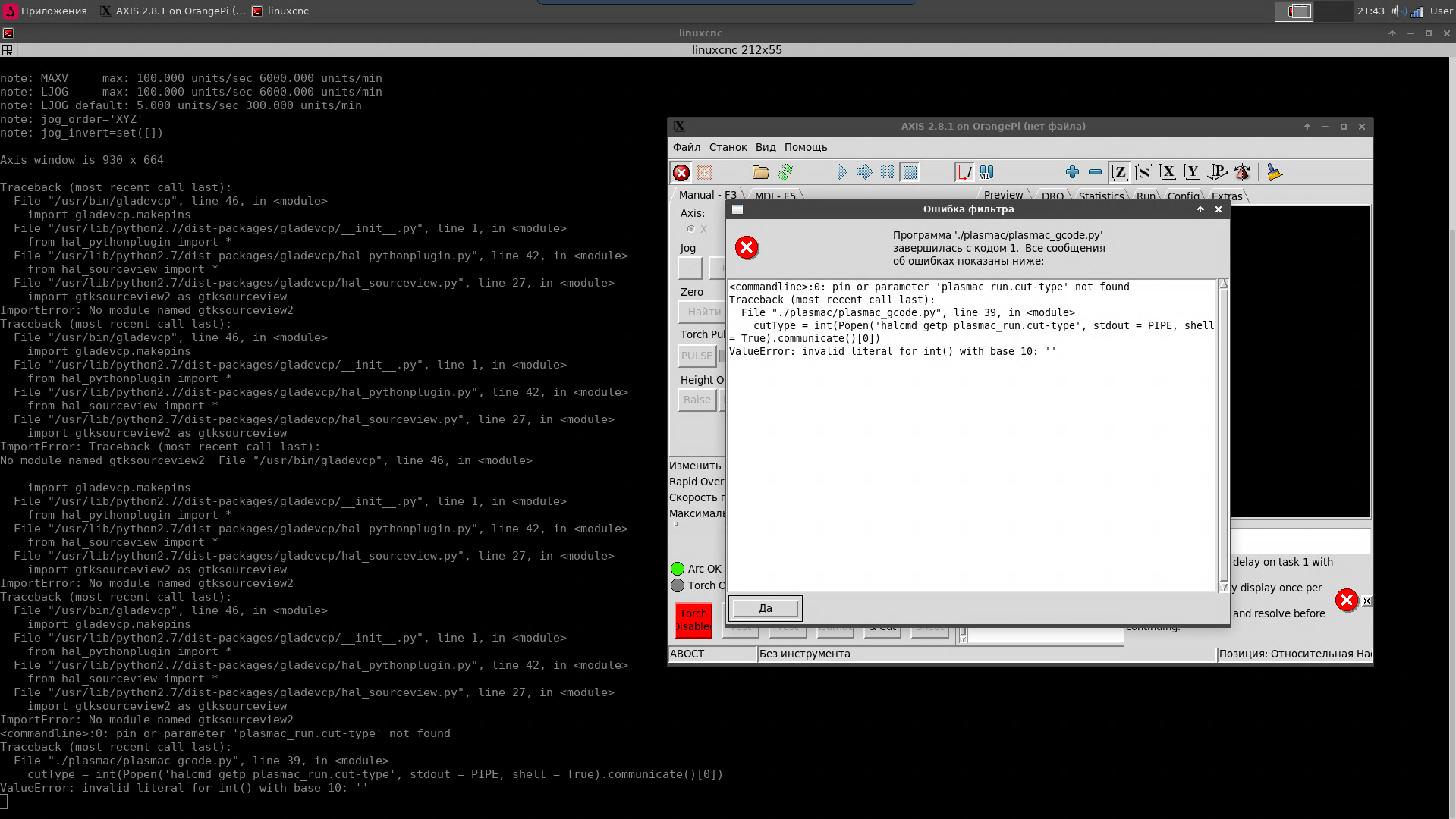Open a G-code file via folder icon
Viewport: 1456px width, 819px height.
tap(760, 173)
